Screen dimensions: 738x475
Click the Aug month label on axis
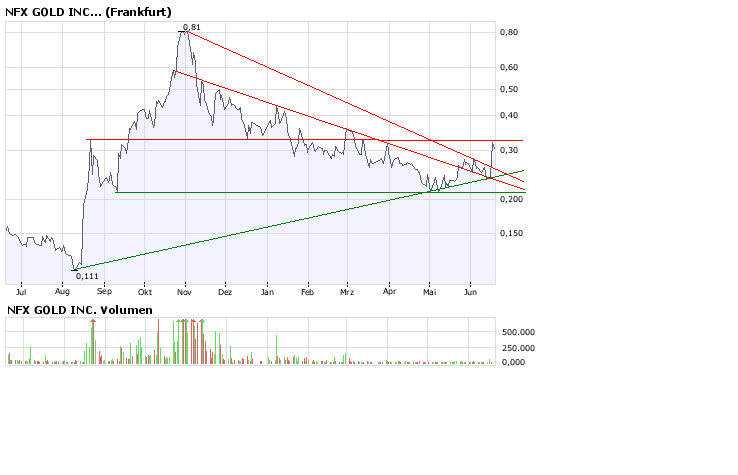tap(63, 293)
